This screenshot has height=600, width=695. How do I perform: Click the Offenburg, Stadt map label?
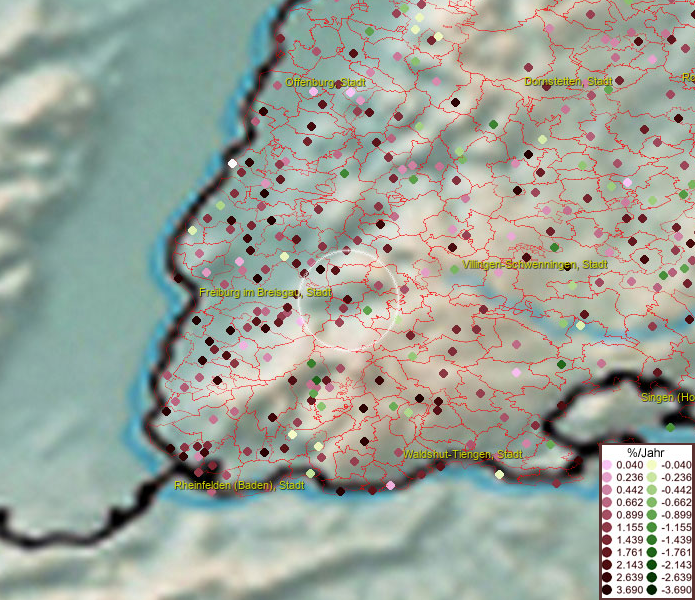coord(325,82)
